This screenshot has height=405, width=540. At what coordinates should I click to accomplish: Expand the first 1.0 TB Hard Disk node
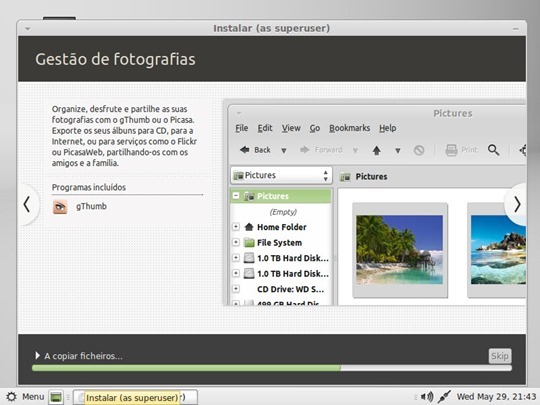pyautogui.click(x=236, y=258)
